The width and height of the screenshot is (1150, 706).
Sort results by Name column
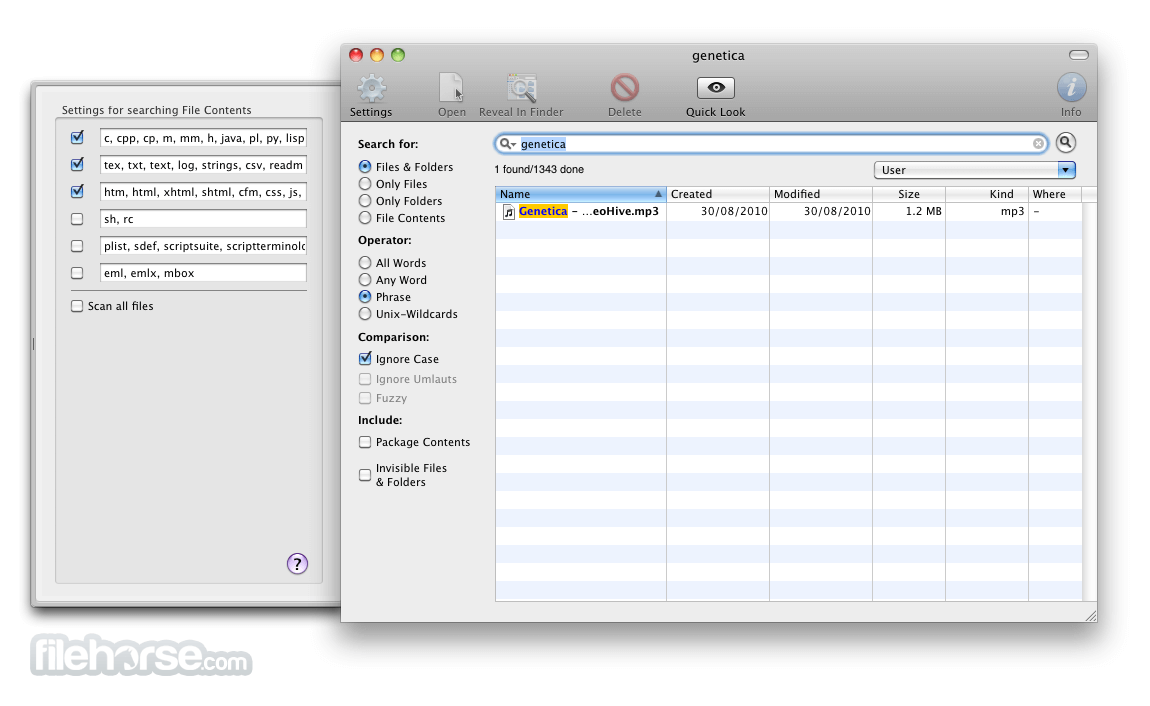(x=580, y=194)
